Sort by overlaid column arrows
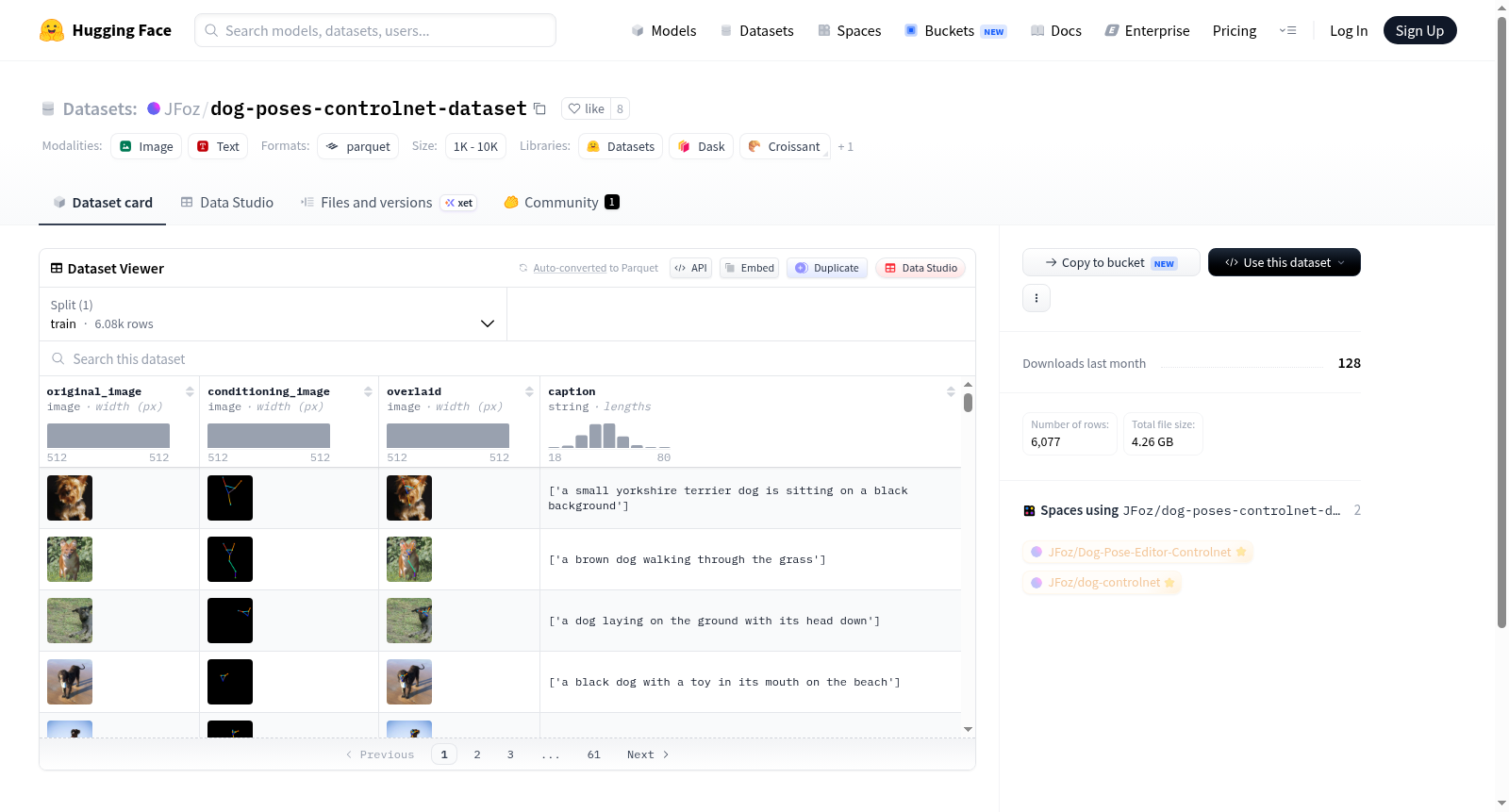The width and height of the screenshot is (1509, 812). click(x=529, y=391)
